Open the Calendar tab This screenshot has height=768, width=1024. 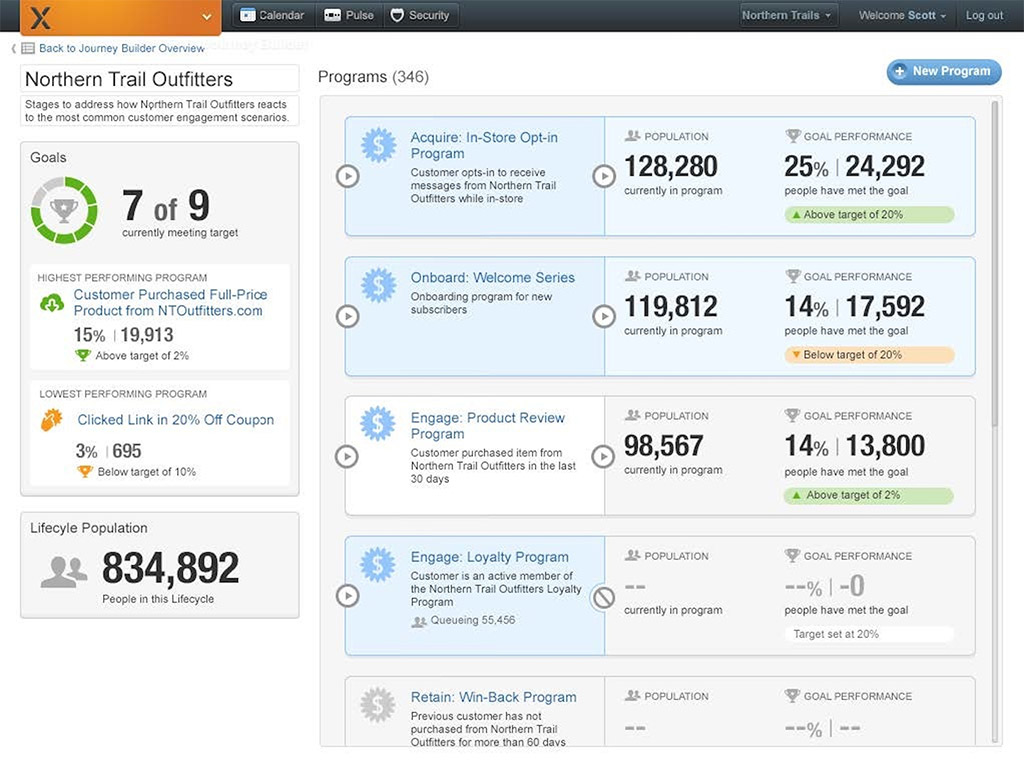[x=273, y=15]
